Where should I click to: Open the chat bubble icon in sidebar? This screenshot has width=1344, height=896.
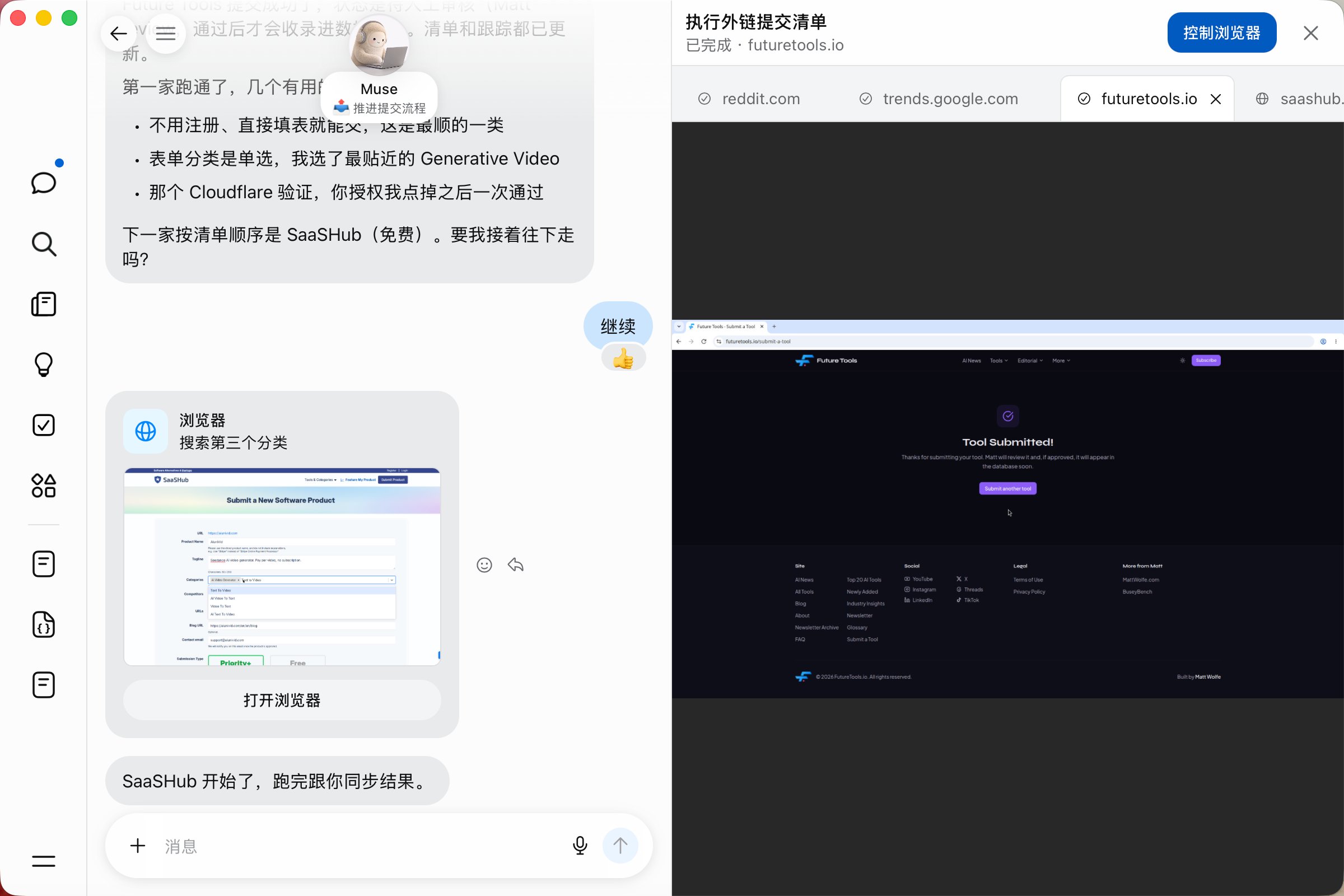click(x=44, y=183)
